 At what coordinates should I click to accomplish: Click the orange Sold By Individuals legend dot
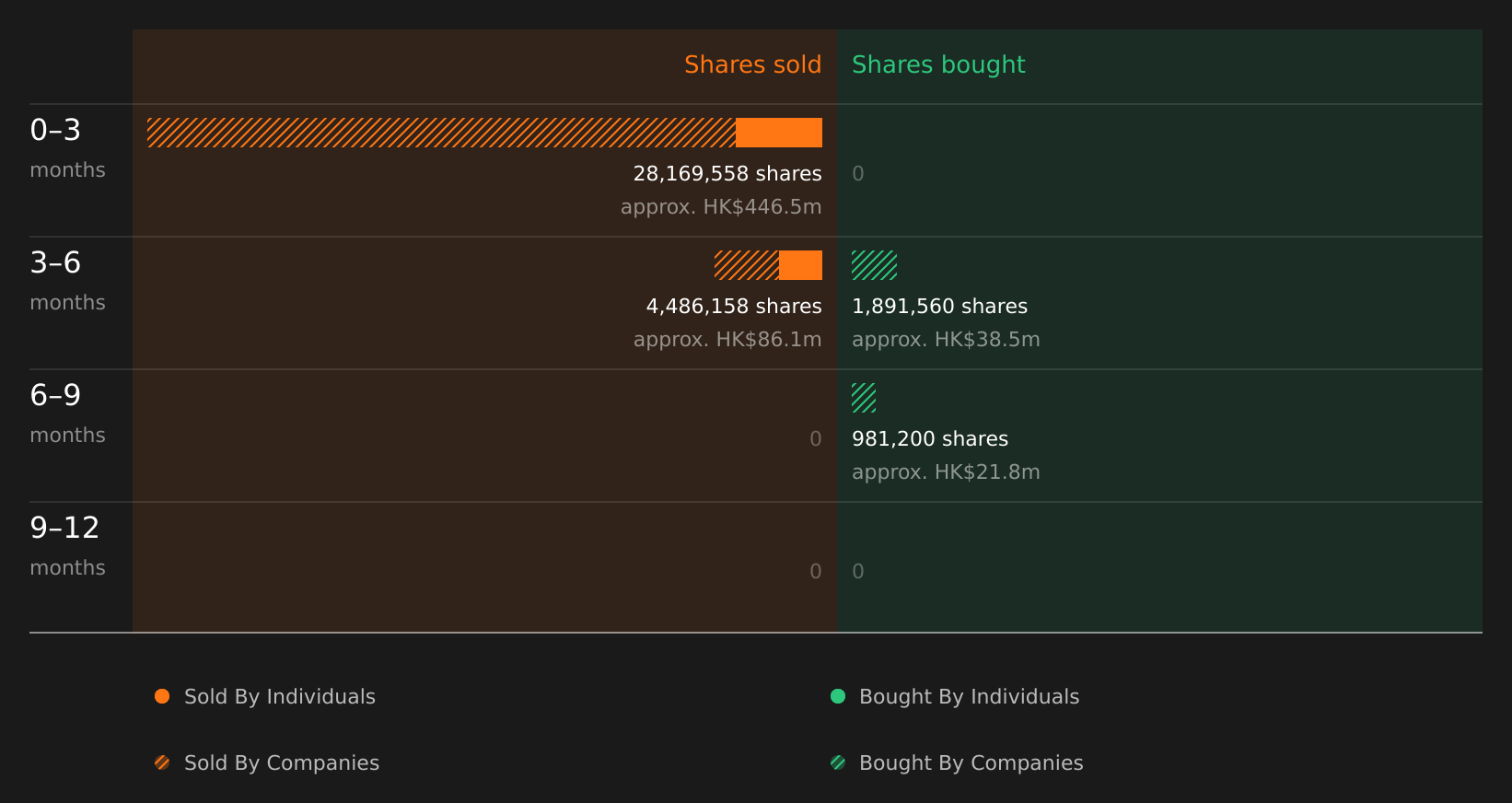pyautogui.click(x=162, y=696)
